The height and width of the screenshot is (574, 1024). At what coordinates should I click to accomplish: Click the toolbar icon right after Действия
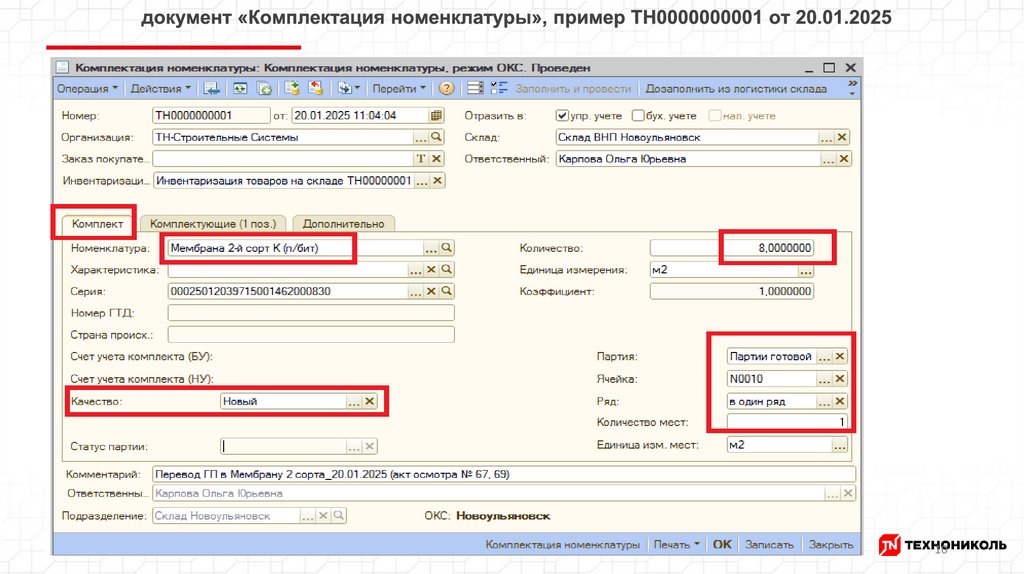[x=211, y=88]
